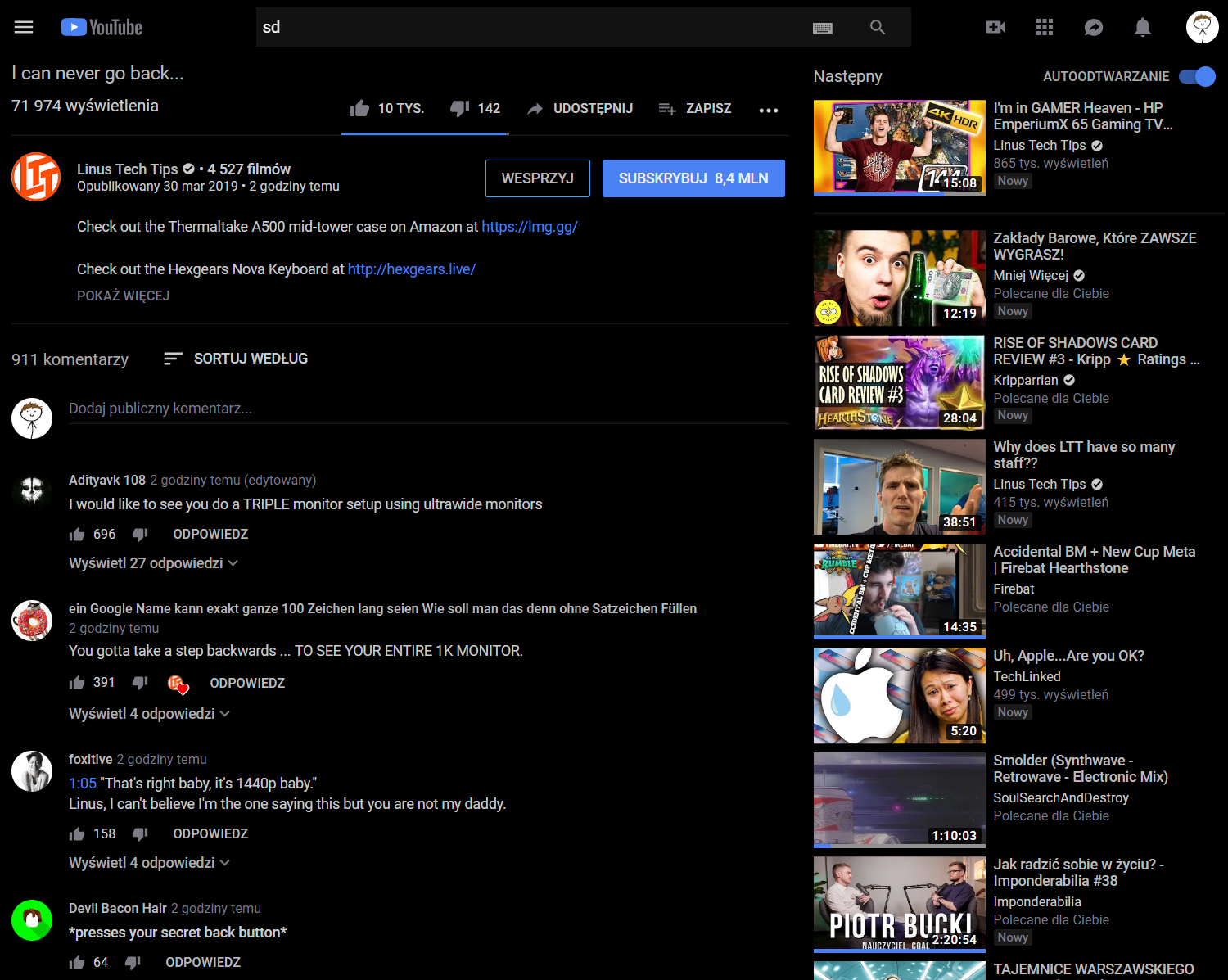Open donut avatar of German-named commenter
The height and width of the screenshot is (980, 1228).
[32, 621]
